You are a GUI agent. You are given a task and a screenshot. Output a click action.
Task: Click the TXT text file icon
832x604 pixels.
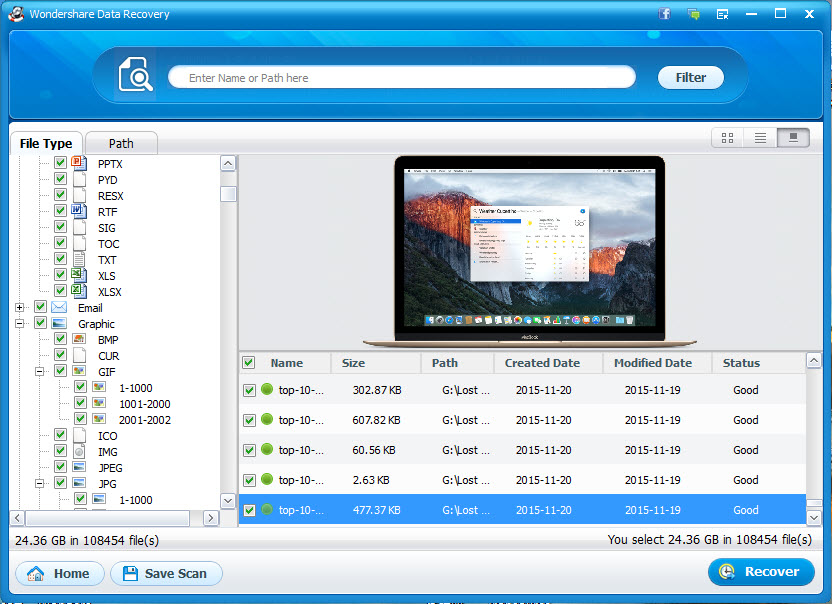pyautogui.click(x=79, y=259)
